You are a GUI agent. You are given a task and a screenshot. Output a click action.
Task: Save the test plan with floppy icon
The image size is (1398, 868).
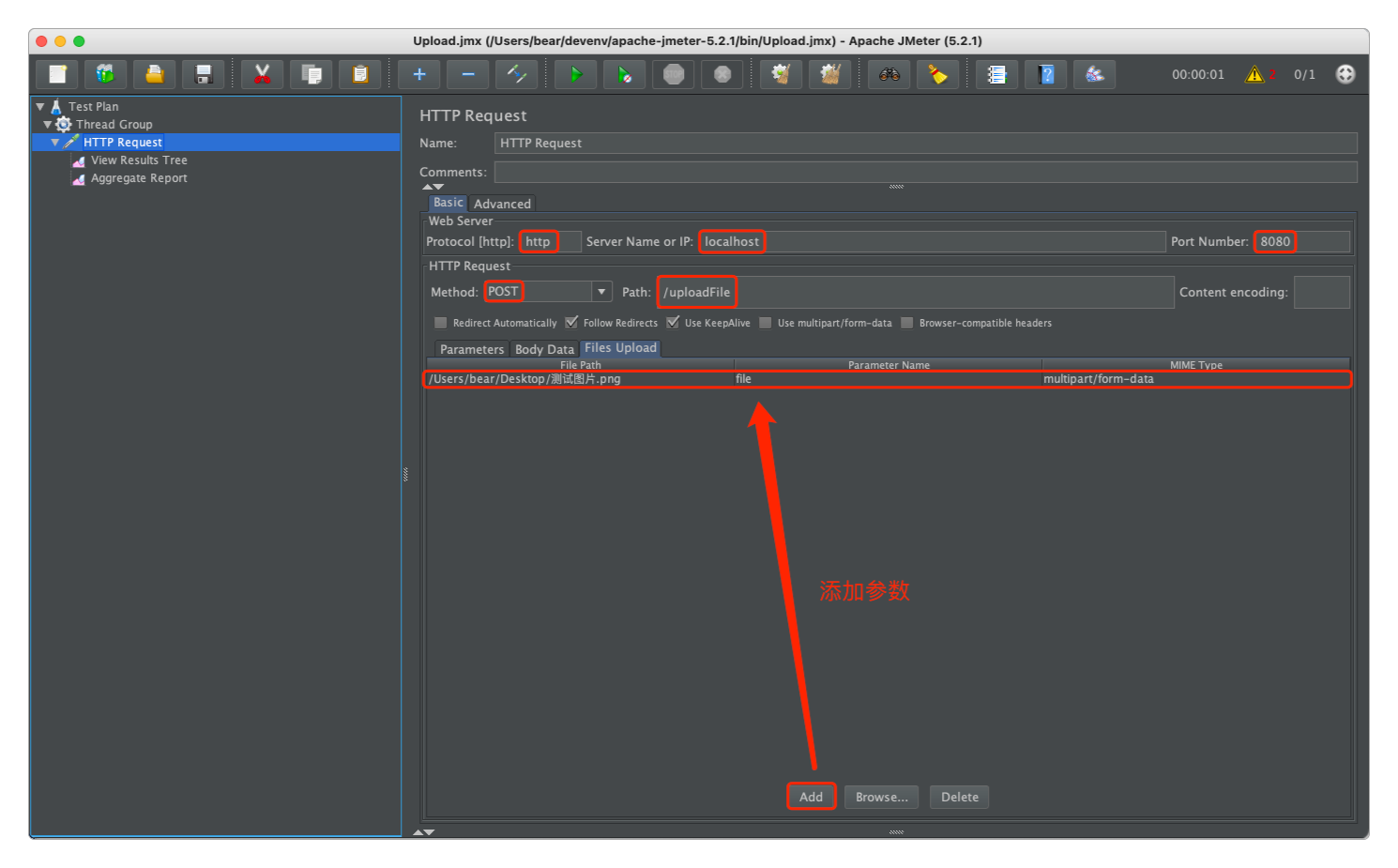pyautogui.click(x=204, y=74)
